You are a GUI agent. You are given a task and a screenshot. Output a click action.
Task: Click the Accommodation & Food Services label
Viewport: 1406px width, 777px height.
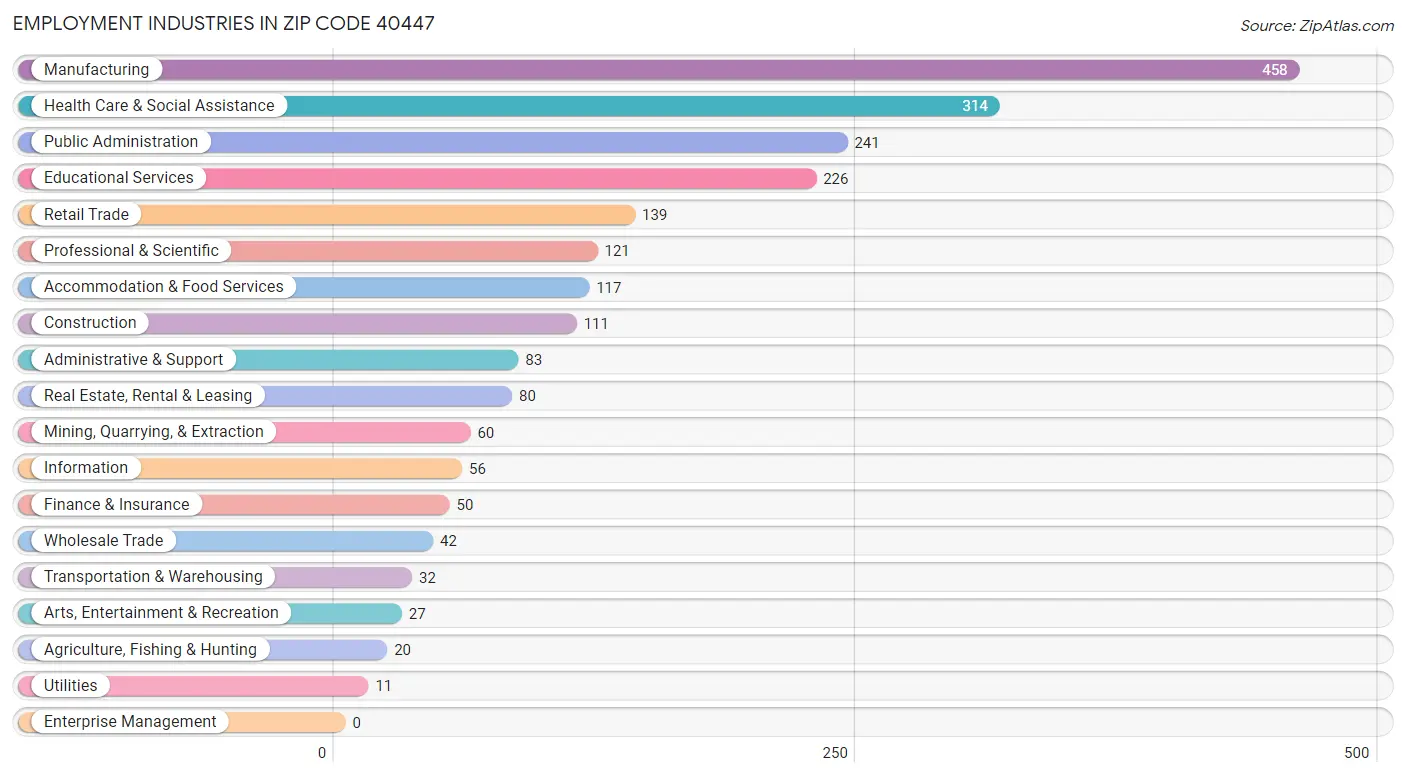click(164, 287)
